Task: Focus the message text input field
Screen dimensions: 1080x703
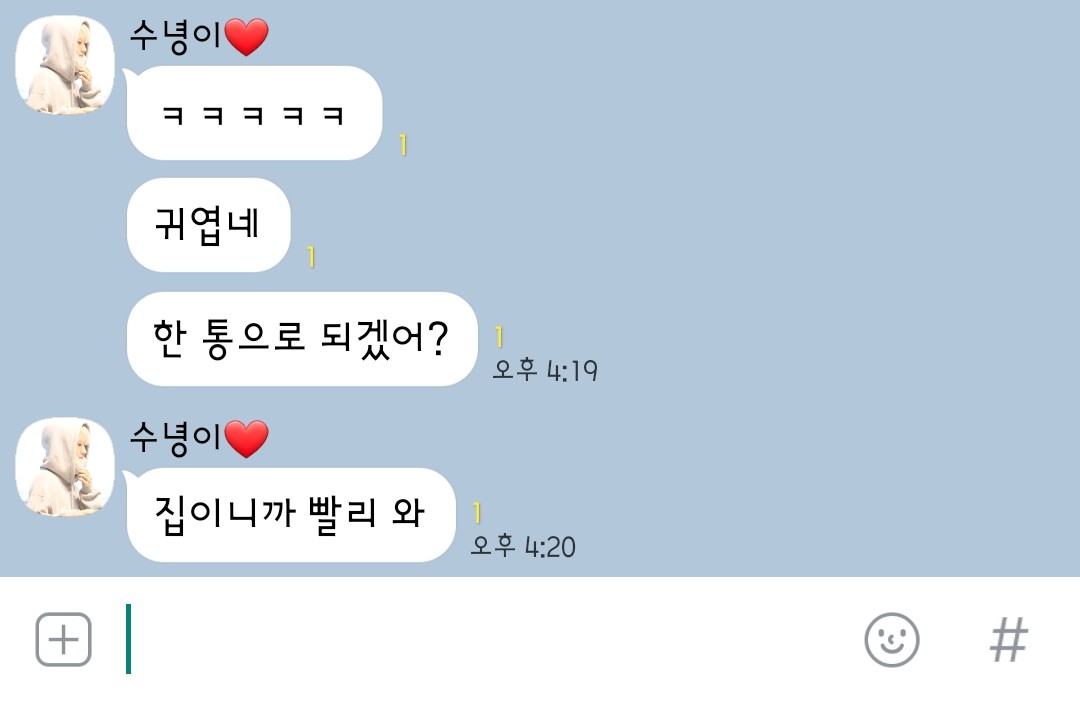Action: [482, 640]
